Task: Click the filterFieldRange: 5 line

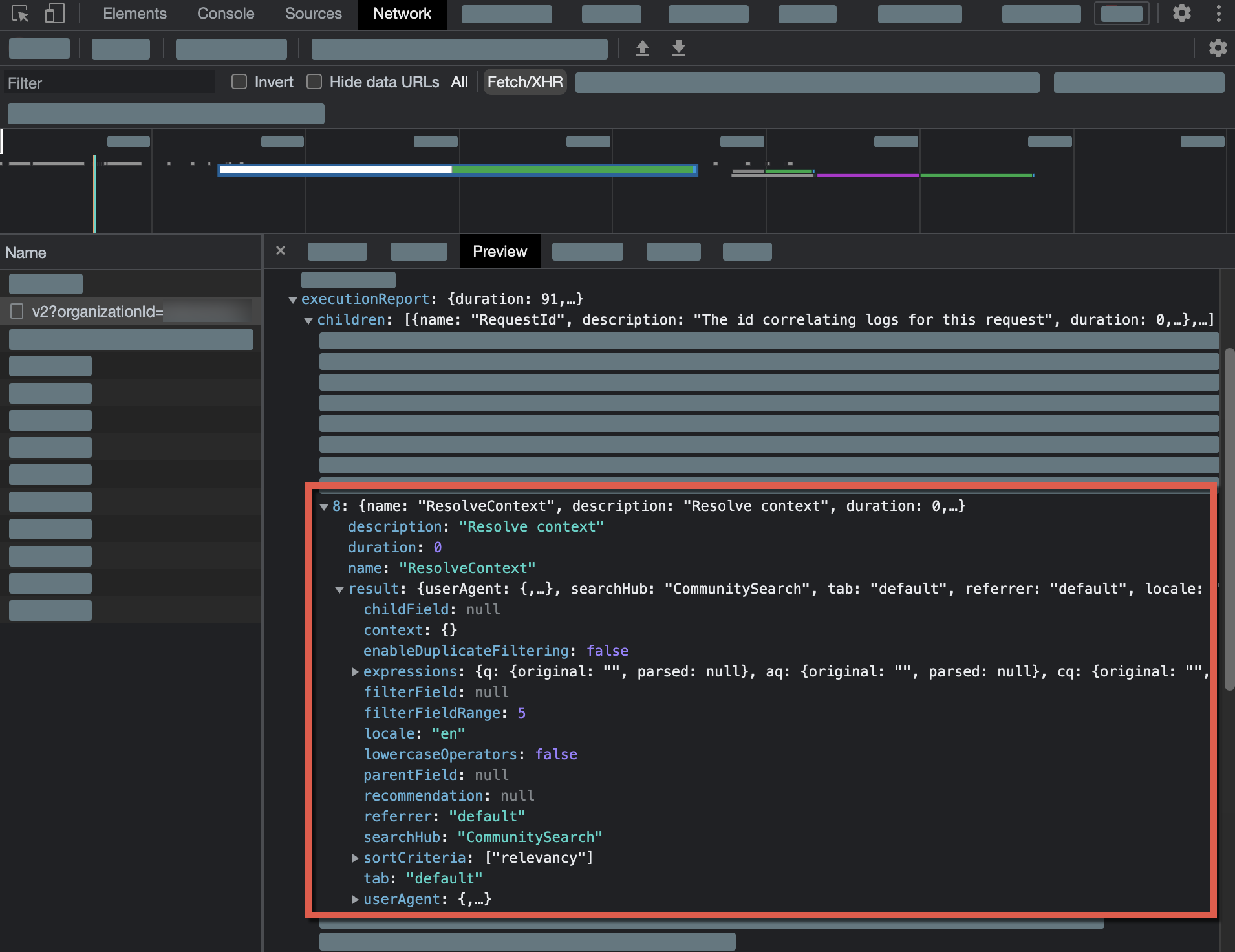Action: click(x=444, y=713)
